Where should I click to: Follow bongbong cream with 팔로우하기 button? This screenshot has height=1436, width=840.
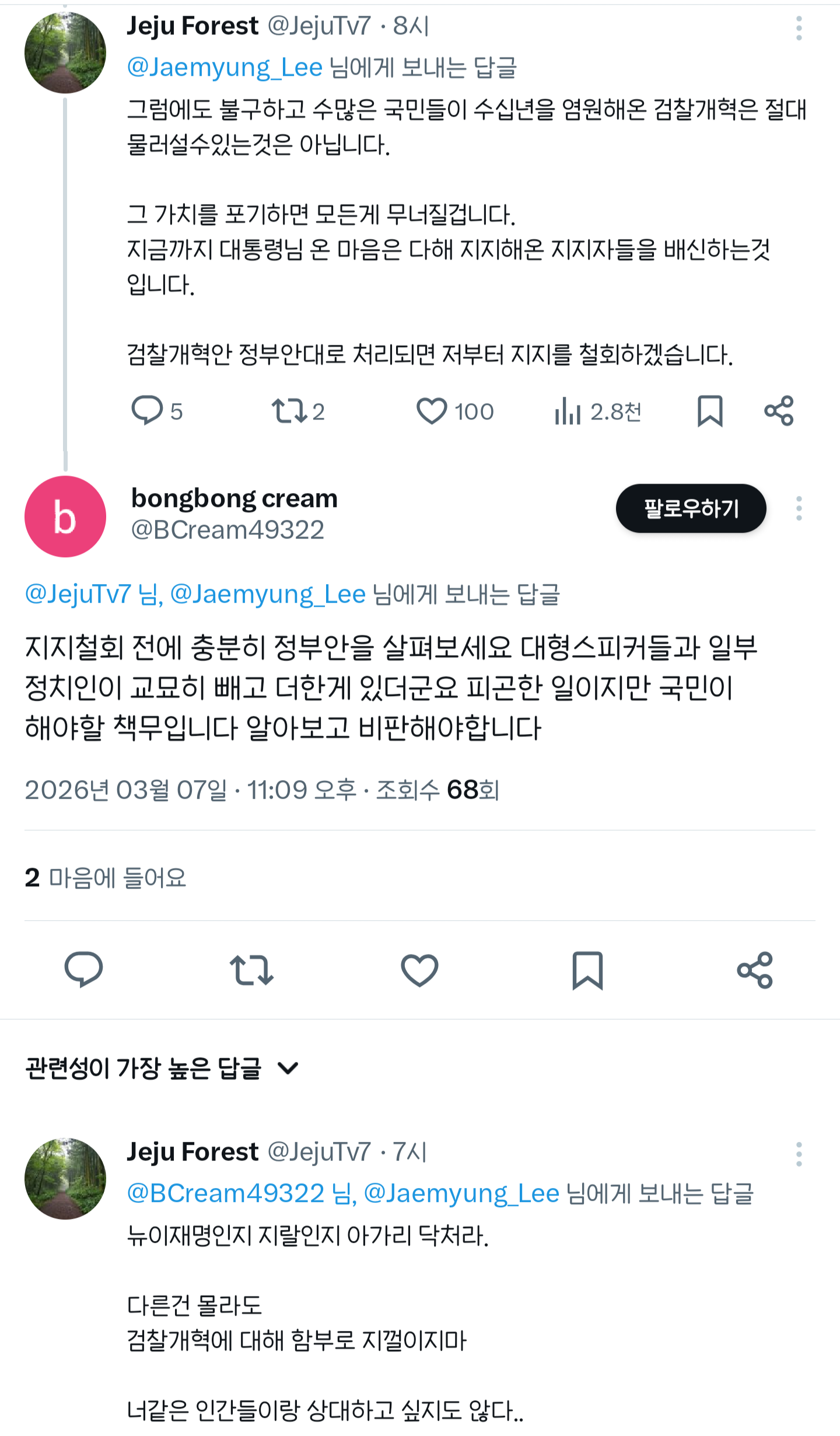[691, 508]
